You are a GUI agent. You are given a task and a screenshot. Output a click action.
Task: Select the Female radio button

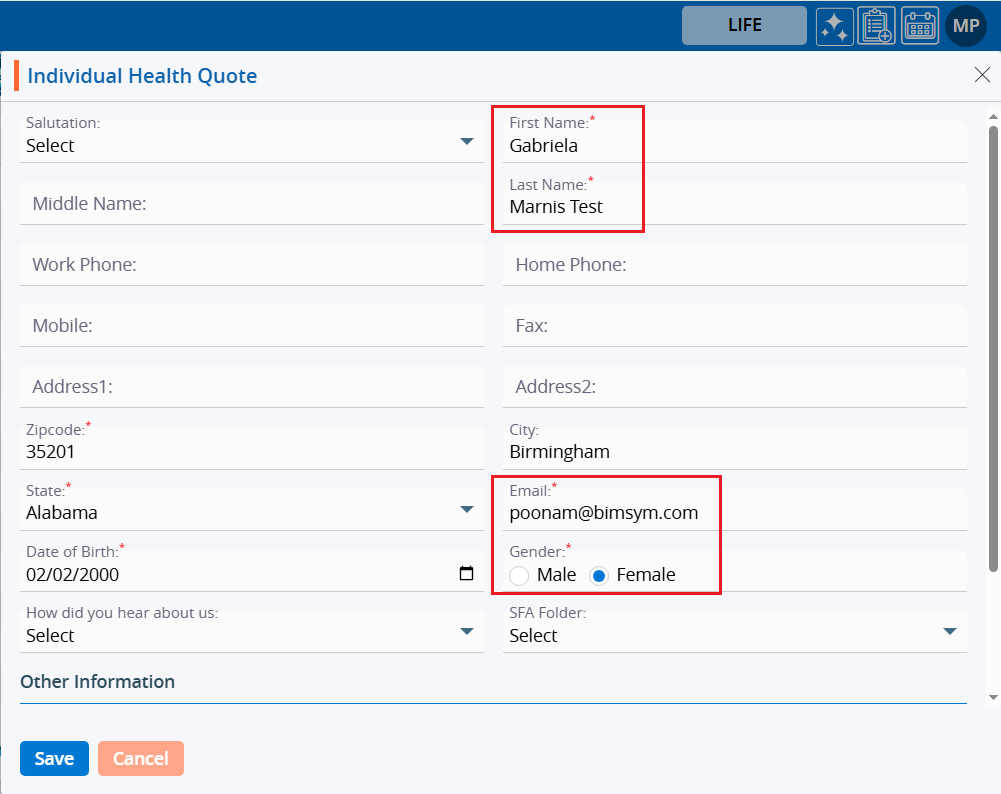click(x=599, y=575)
